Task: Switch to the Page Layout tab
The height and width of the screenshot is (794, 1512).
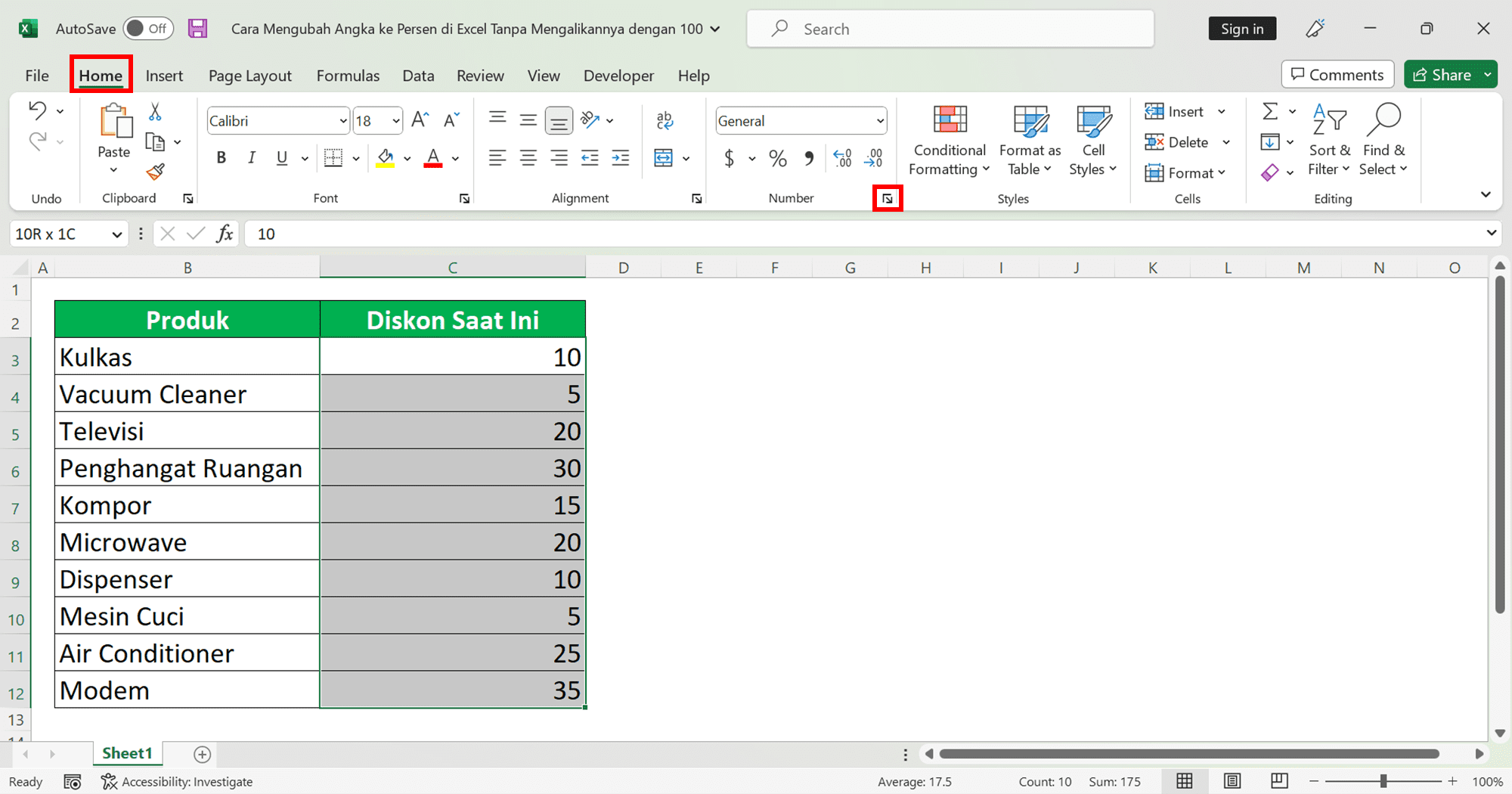Action: tap(250, 76)
